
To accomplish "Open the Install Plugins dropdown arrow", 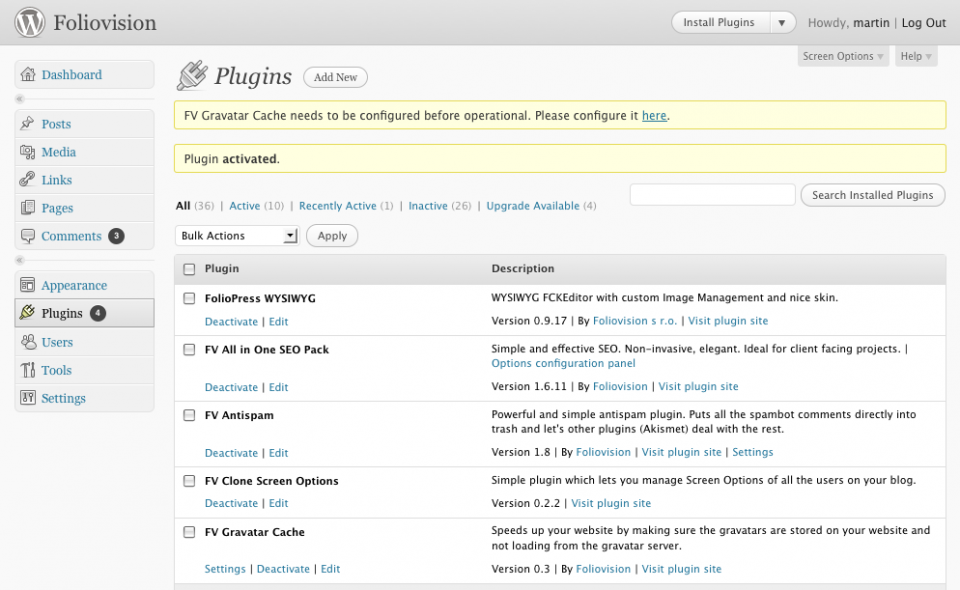I will pos(782,23).
